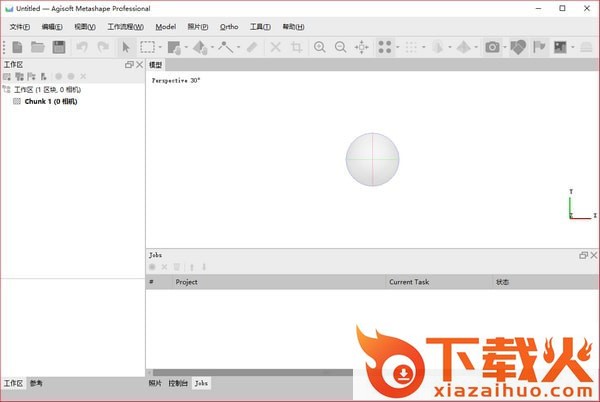
Task: Show the point cloud with four-dots icon
Action: (385, 47)
